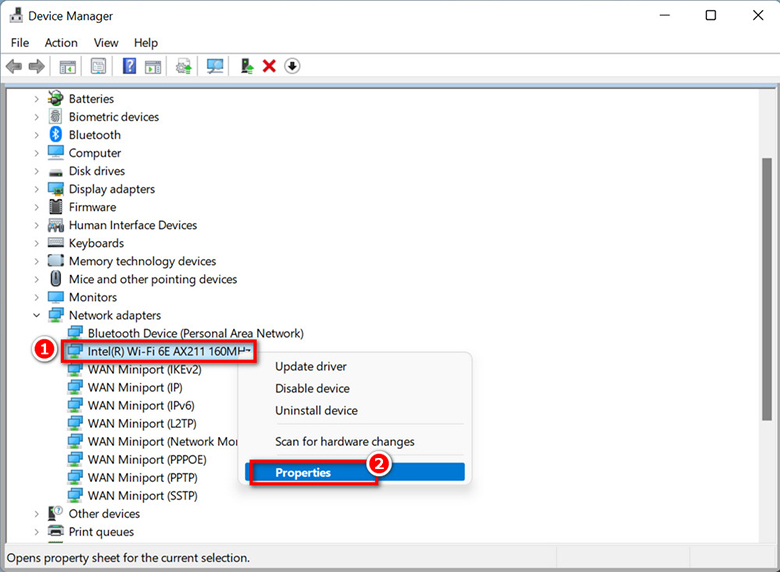Screen dimensions: 780x572
Task: Click the red X uninstall device icon
Action: 269,66
